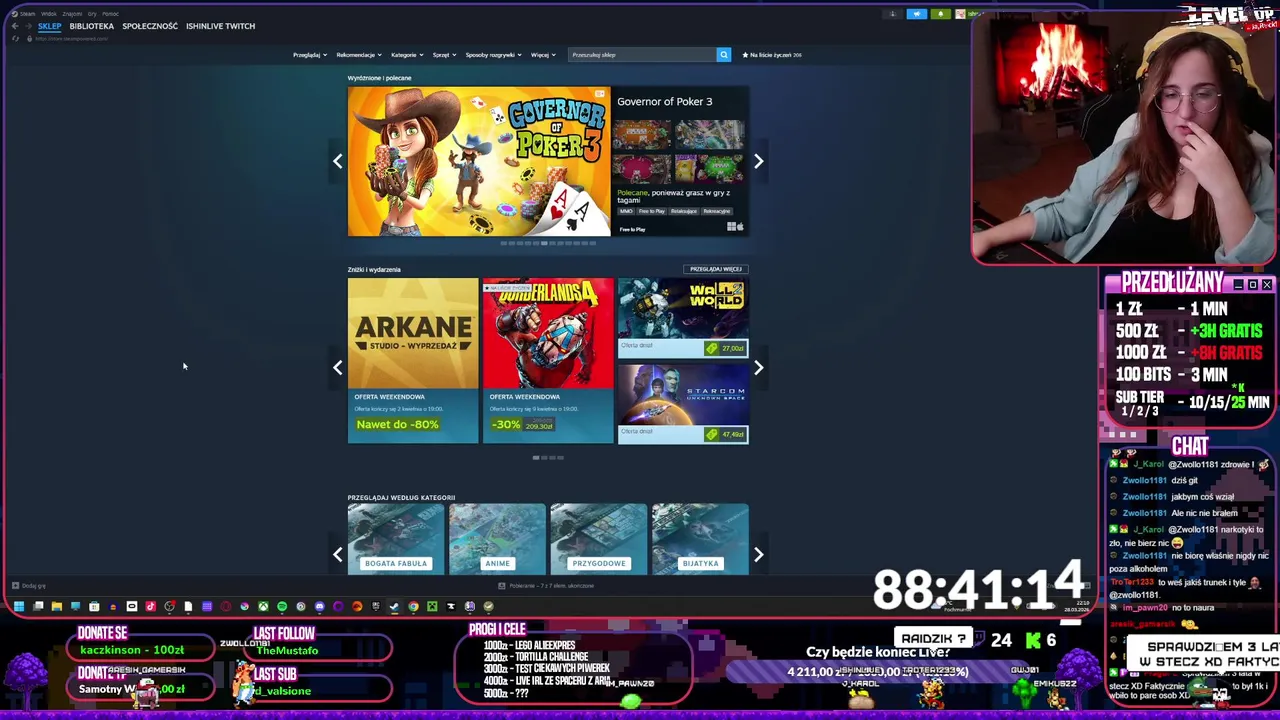Expand Sposoby rozgrywki dropdown

(x=493, y=55)
